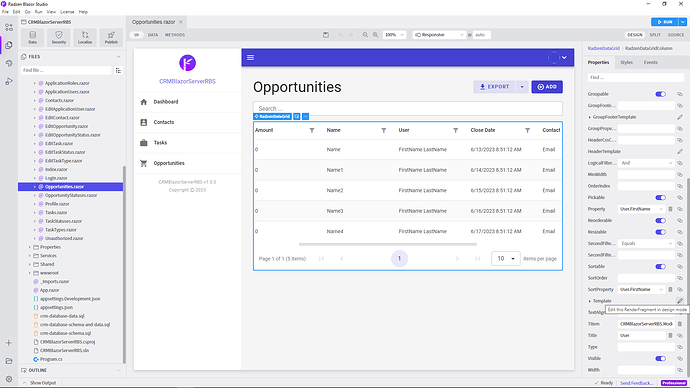
Task: Delete the Property value with trash icon
Action: click(x=670, y=209)
